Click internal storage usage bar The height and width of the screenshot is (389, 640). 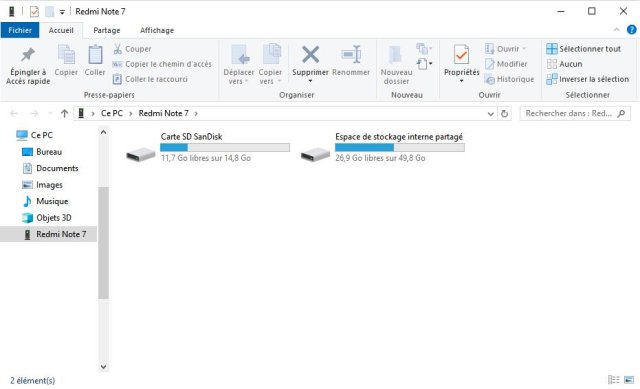point(400,147)
